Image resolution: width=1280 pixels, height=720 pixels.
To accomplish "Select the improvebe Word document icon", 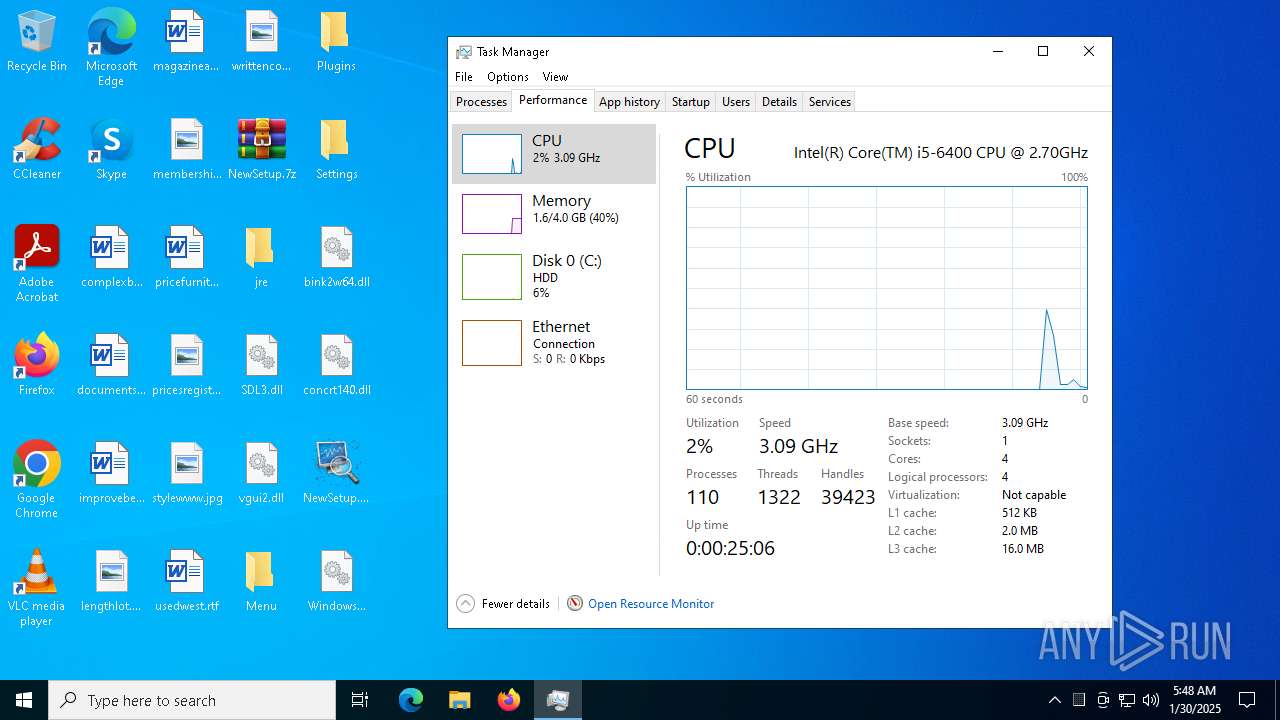I will 111,474.
